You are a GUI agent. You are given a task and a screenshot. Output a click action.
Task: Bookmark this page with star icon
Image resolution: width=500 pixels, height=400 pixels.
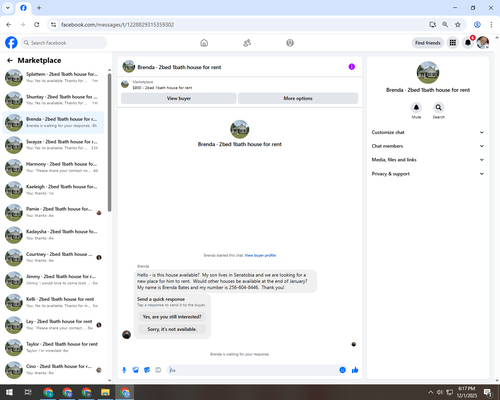coord(458,25)
